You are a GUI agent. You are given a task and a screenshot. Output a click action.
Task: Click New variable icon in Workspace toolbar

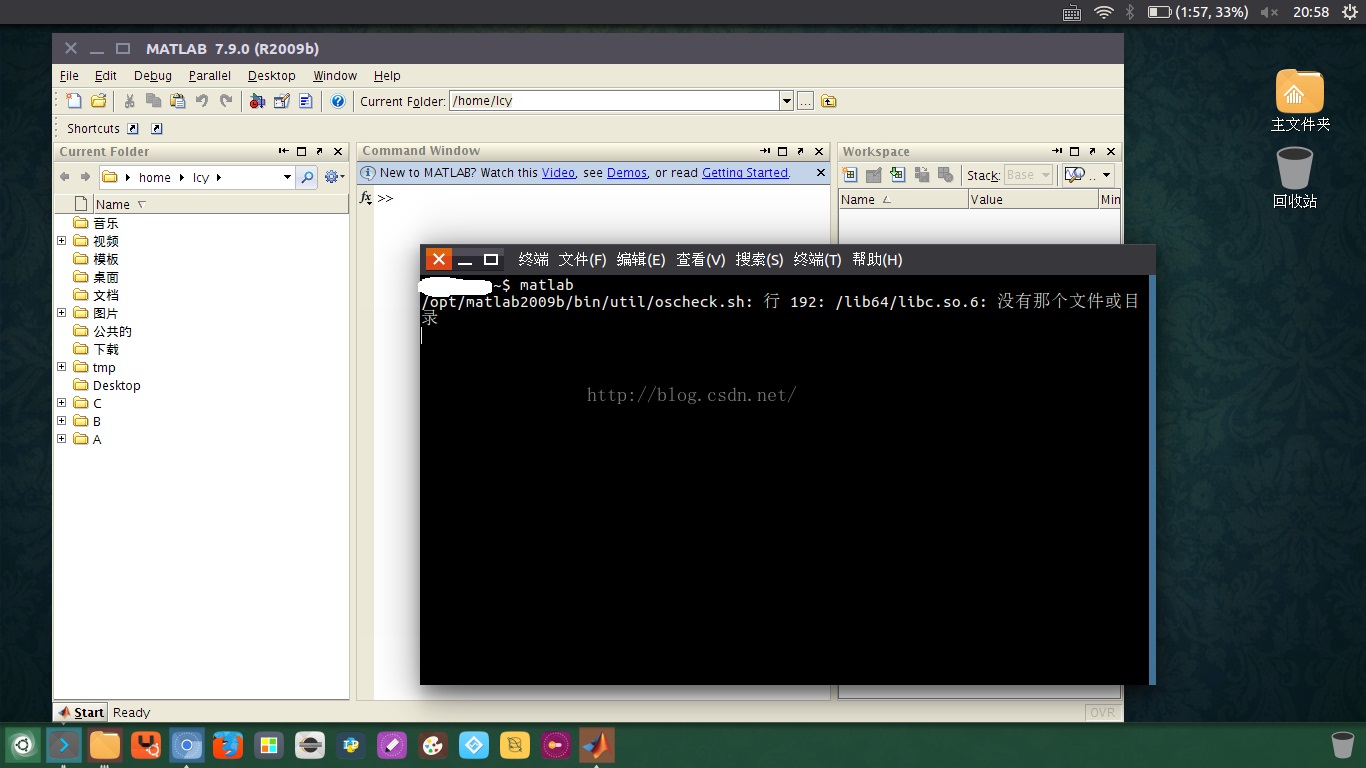pos(850,175)
